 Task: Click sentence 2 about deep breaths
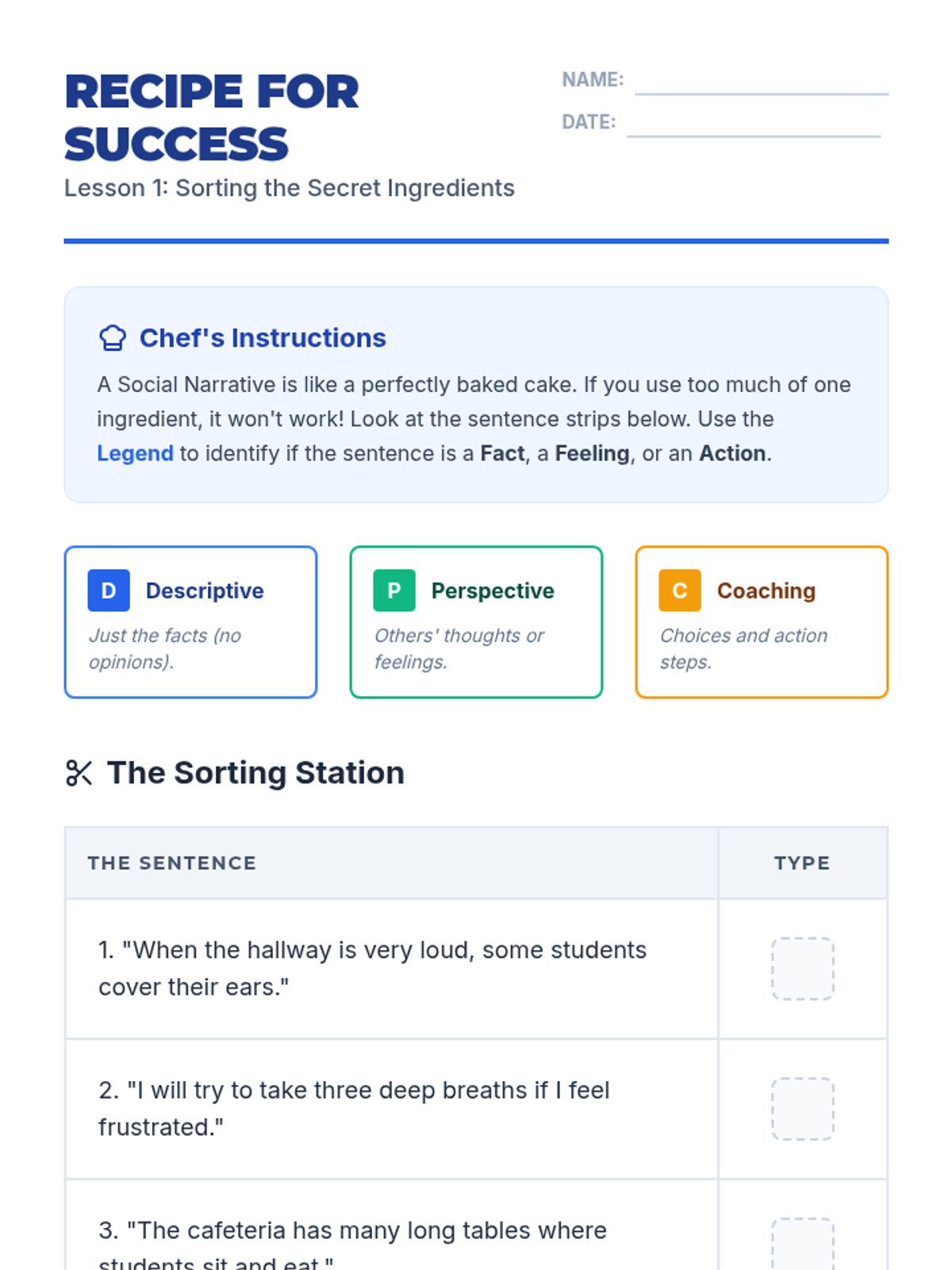[354, 1109]
